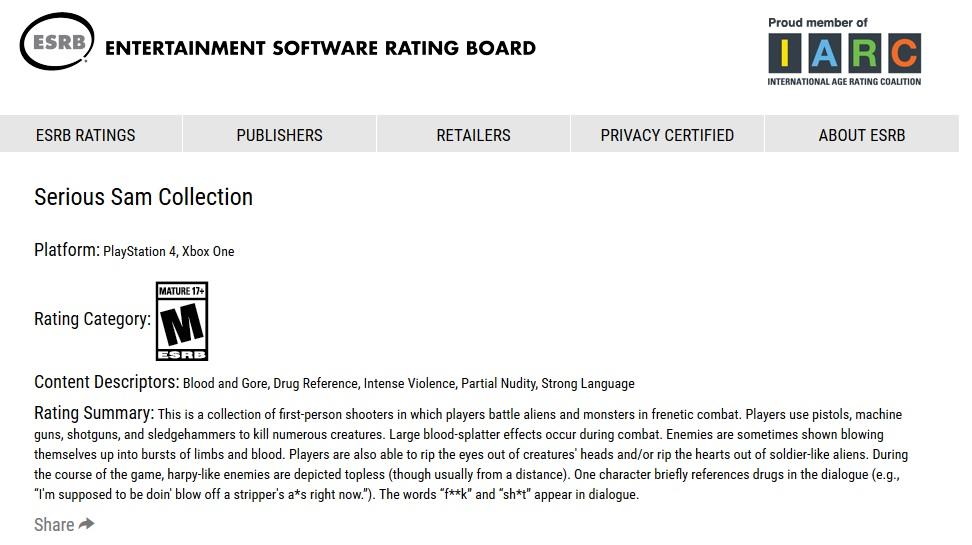The image size is (972, 545).
Task: Open the IARC coalition logo
Action: click(844, 51)
